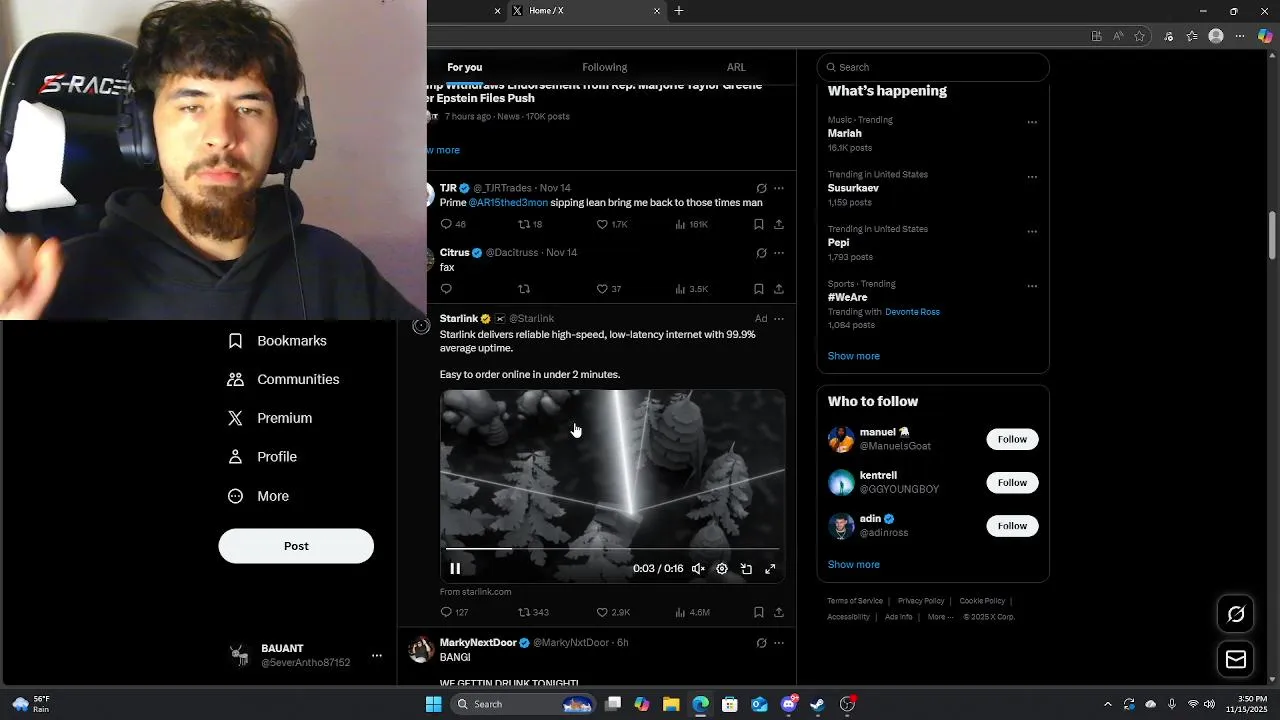Switch to the For you tab
Screen dimensions: 1280x720
point(464,67)
